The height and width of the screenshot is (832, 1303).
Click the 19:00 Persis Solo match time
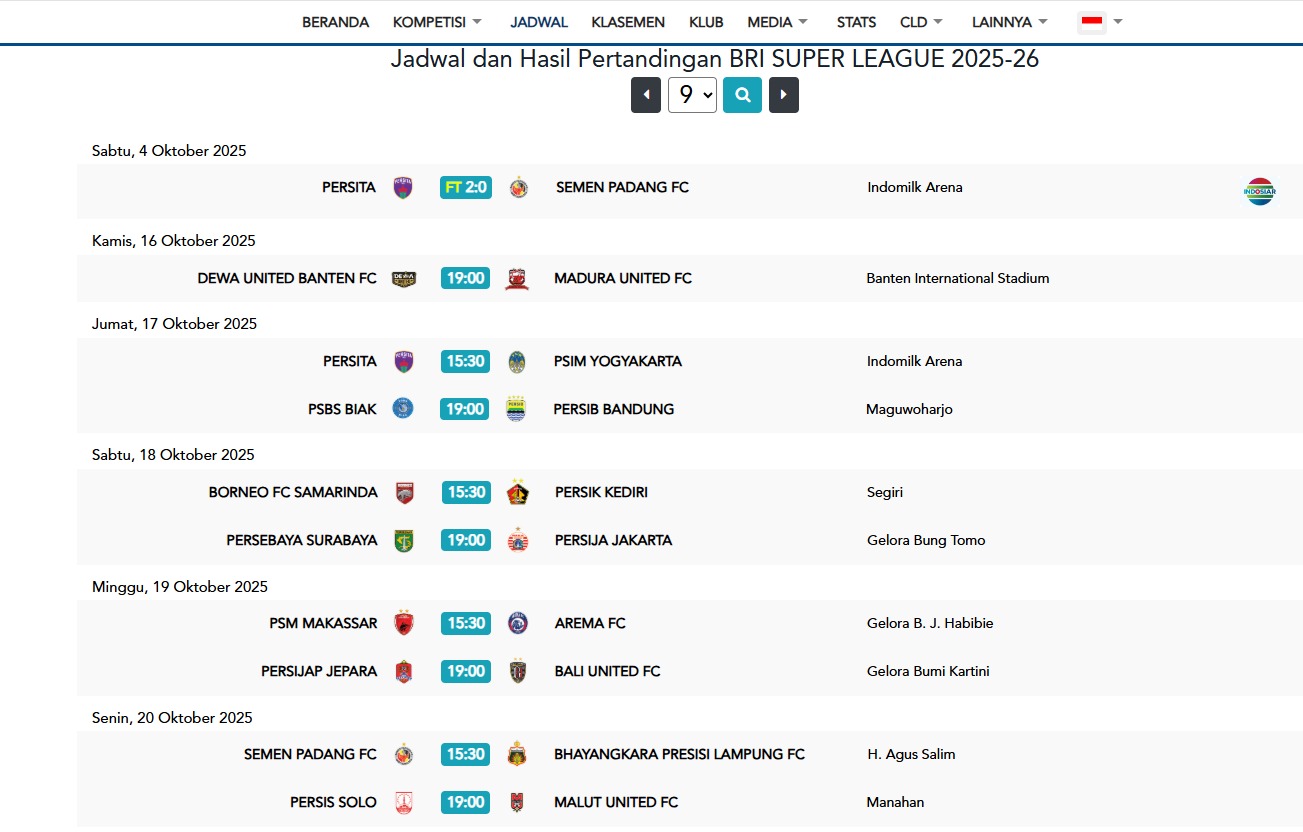point(465,802)
